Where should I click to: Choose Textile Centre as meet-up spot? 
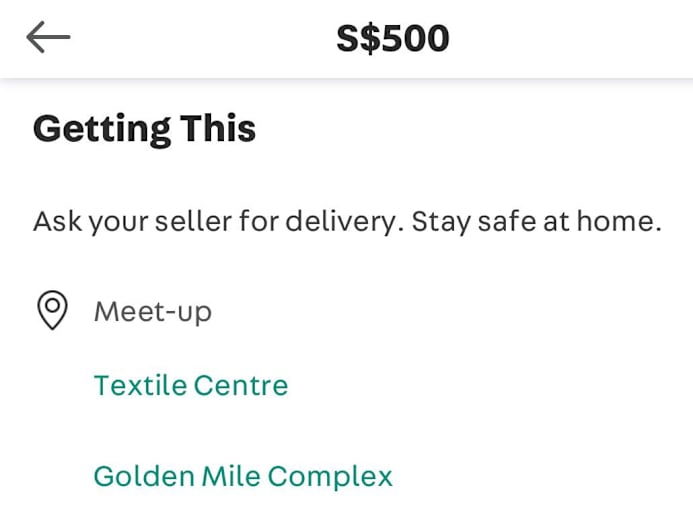point(190,385)
